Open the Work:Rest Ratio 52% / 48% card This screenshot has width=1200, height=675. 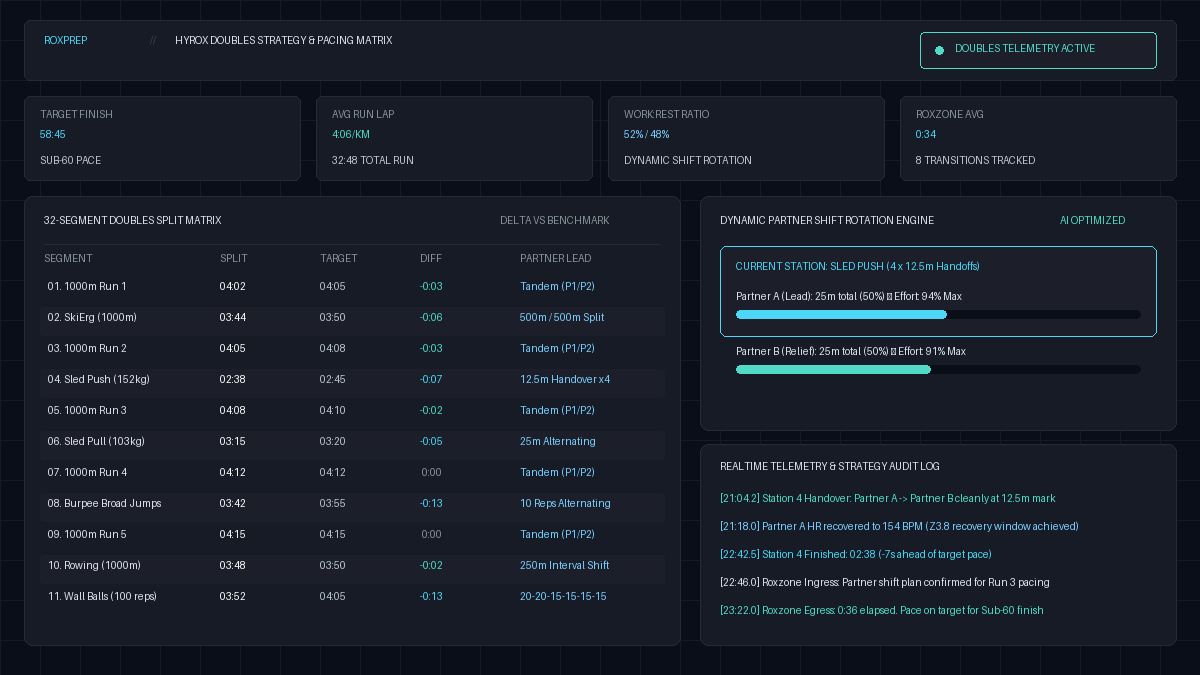[746, 138]
